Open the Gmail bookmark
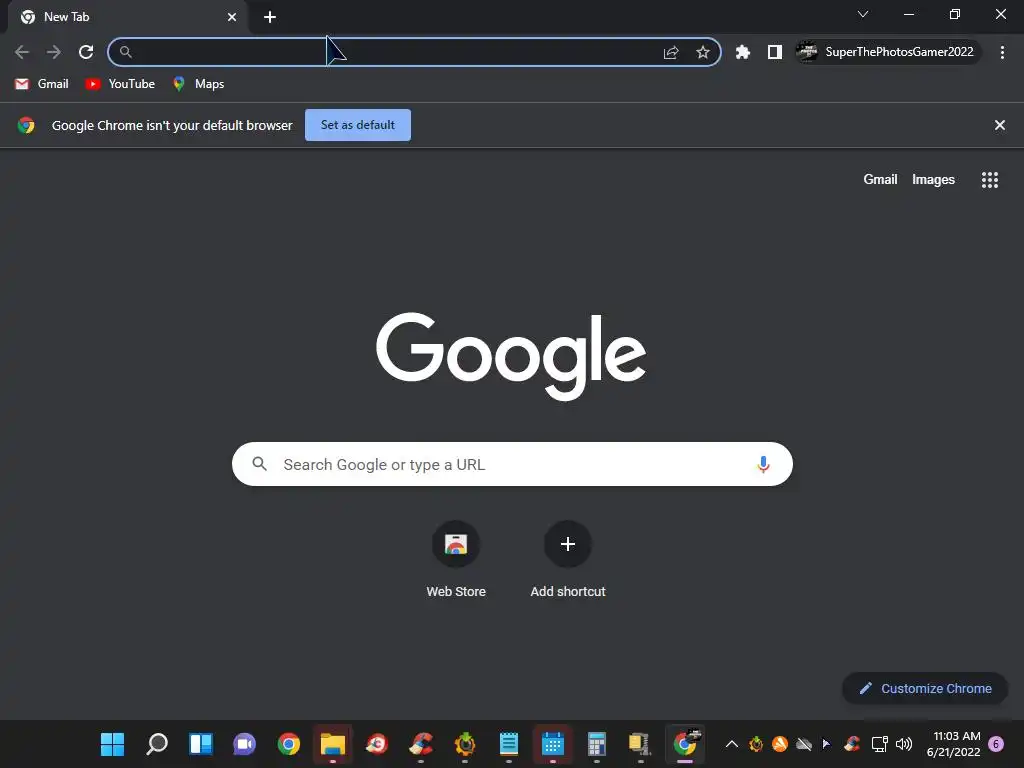 [42, 84]
